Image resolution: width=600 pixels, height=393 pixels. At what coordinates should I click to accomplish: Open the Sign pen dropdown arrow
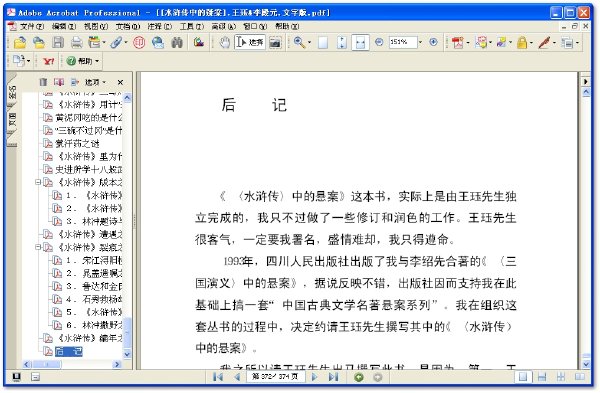[554, 42]
